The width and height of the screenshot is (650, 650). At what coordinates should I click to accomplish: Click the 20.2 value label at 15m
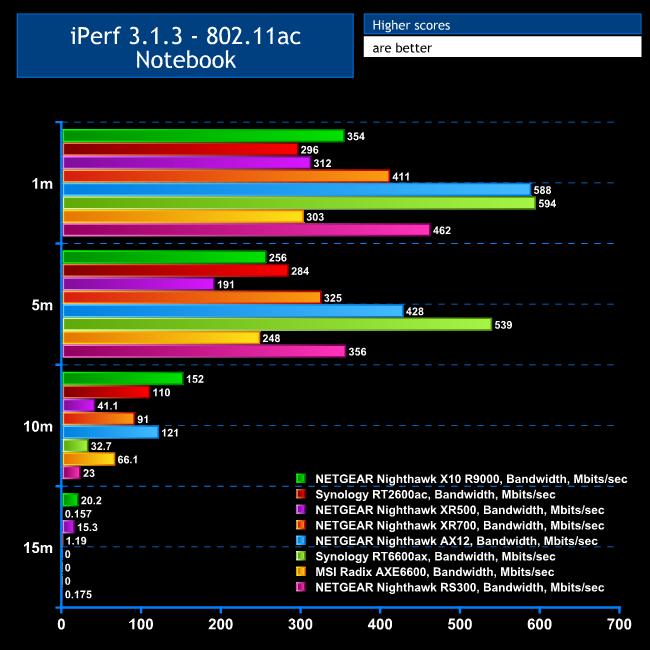pos(91,500)
